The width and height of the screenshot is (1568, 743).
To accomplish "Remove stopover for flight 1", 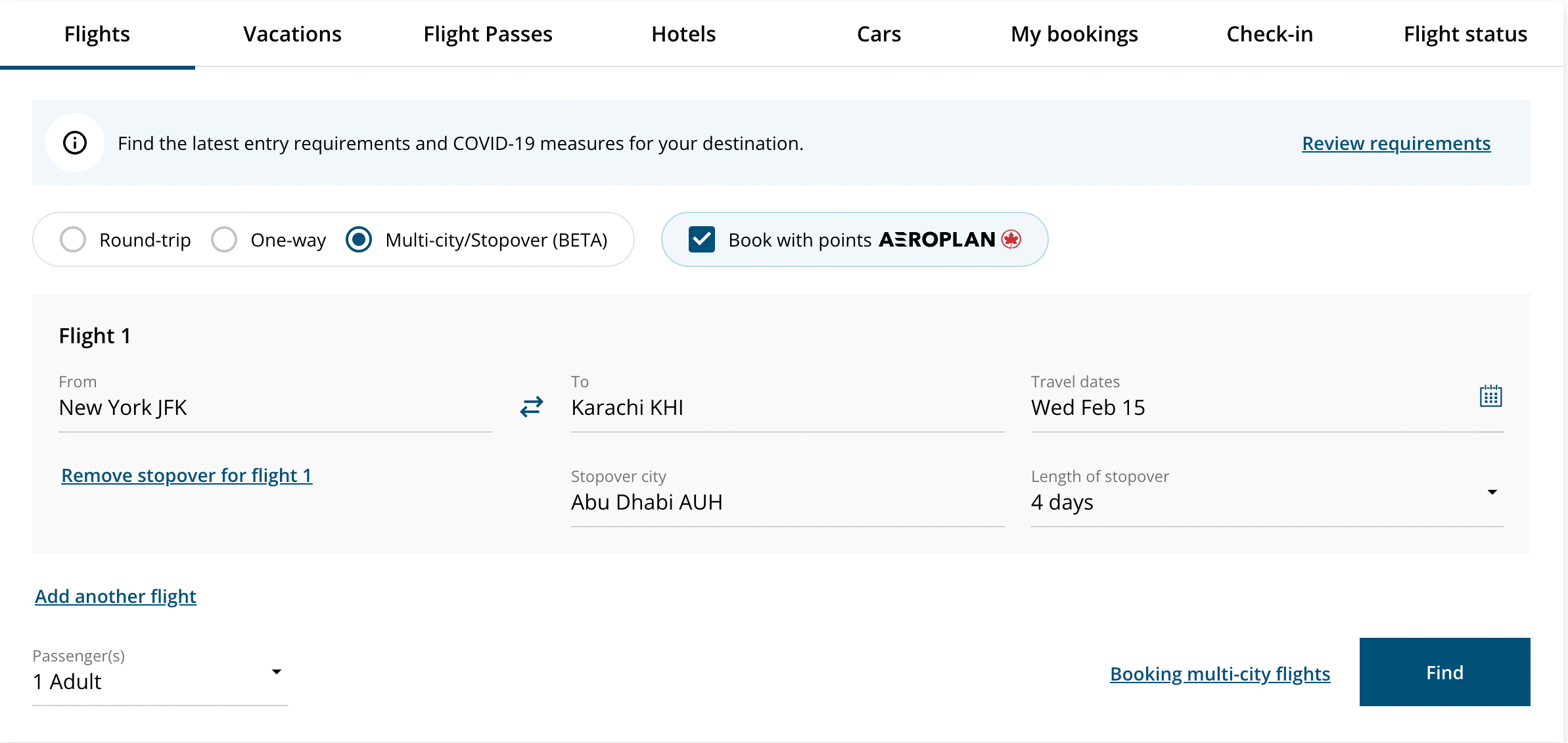I will (187, 475).
